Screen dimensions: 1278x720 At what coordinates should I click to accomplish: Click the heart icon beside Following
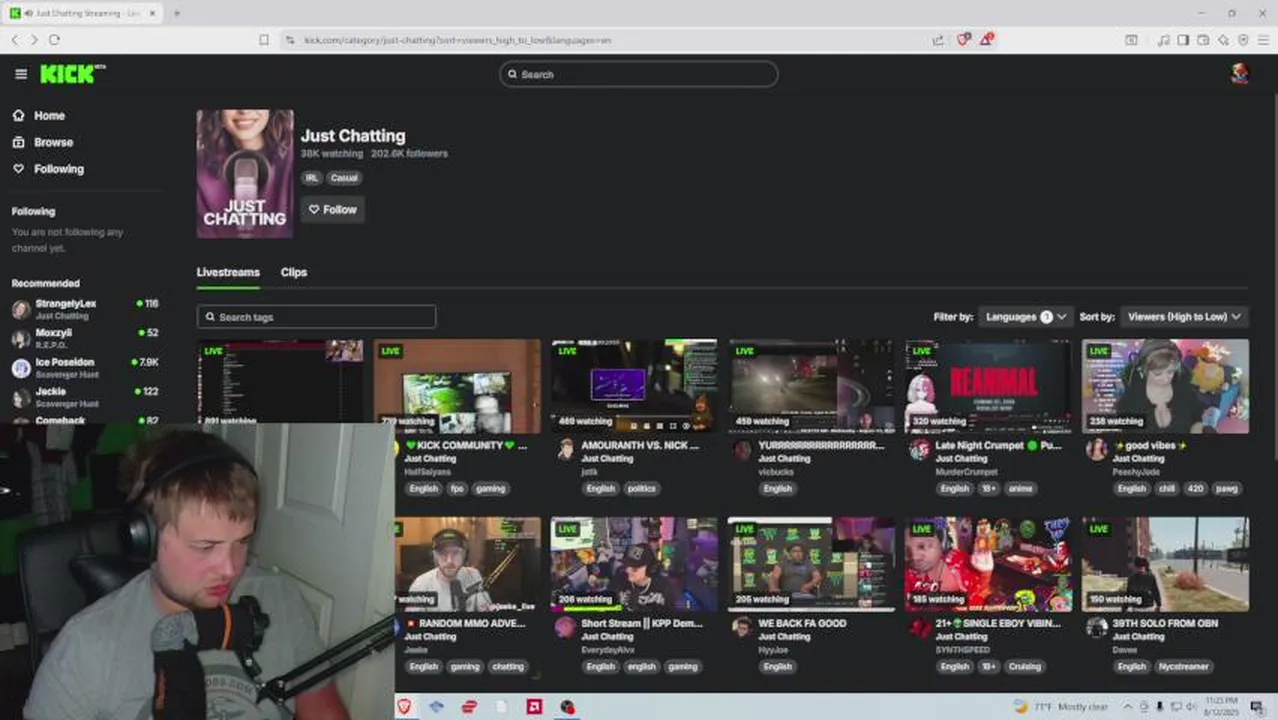coord(18,169)
